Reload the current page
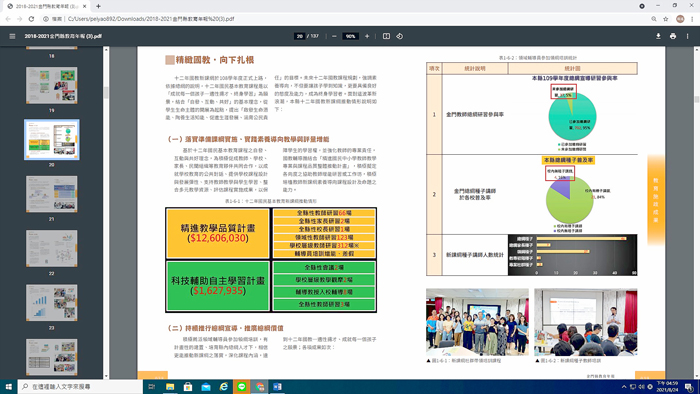This screenshot has width=700, height=394. pyautogui.click(x=31, y=19)
